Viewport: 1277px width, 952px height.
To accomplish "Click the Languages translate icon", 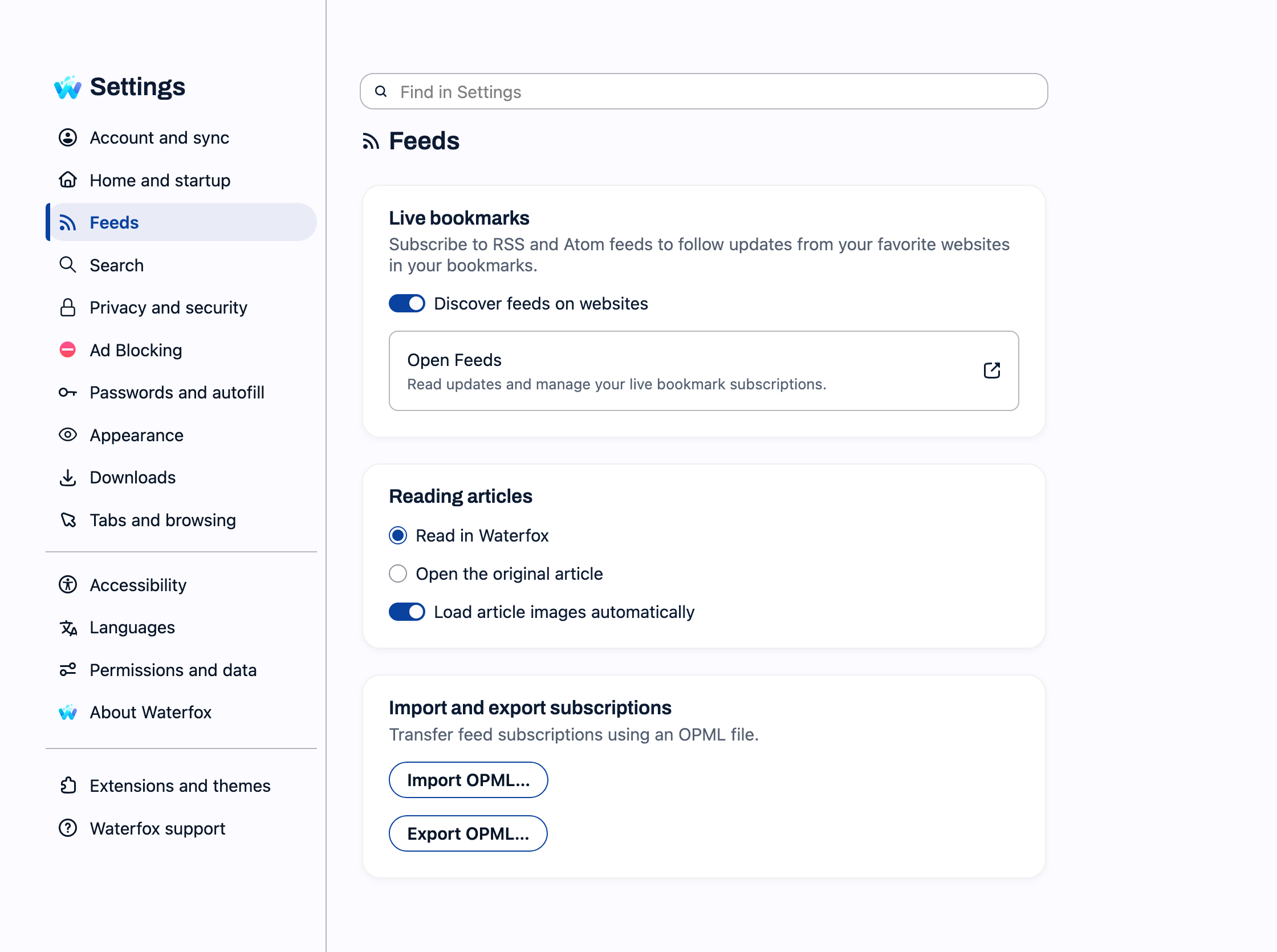I will tap(68, 628).
